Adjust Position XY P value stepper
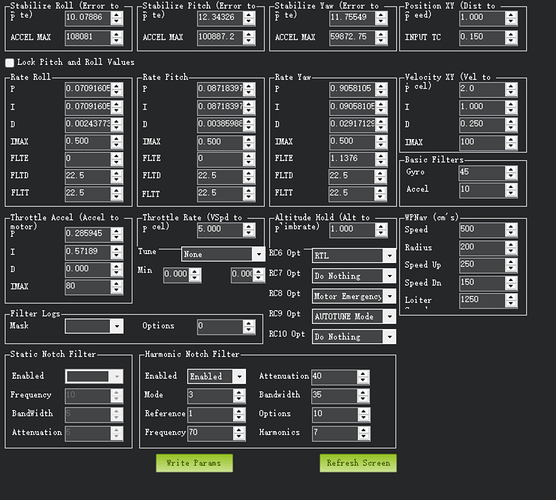 511,18
